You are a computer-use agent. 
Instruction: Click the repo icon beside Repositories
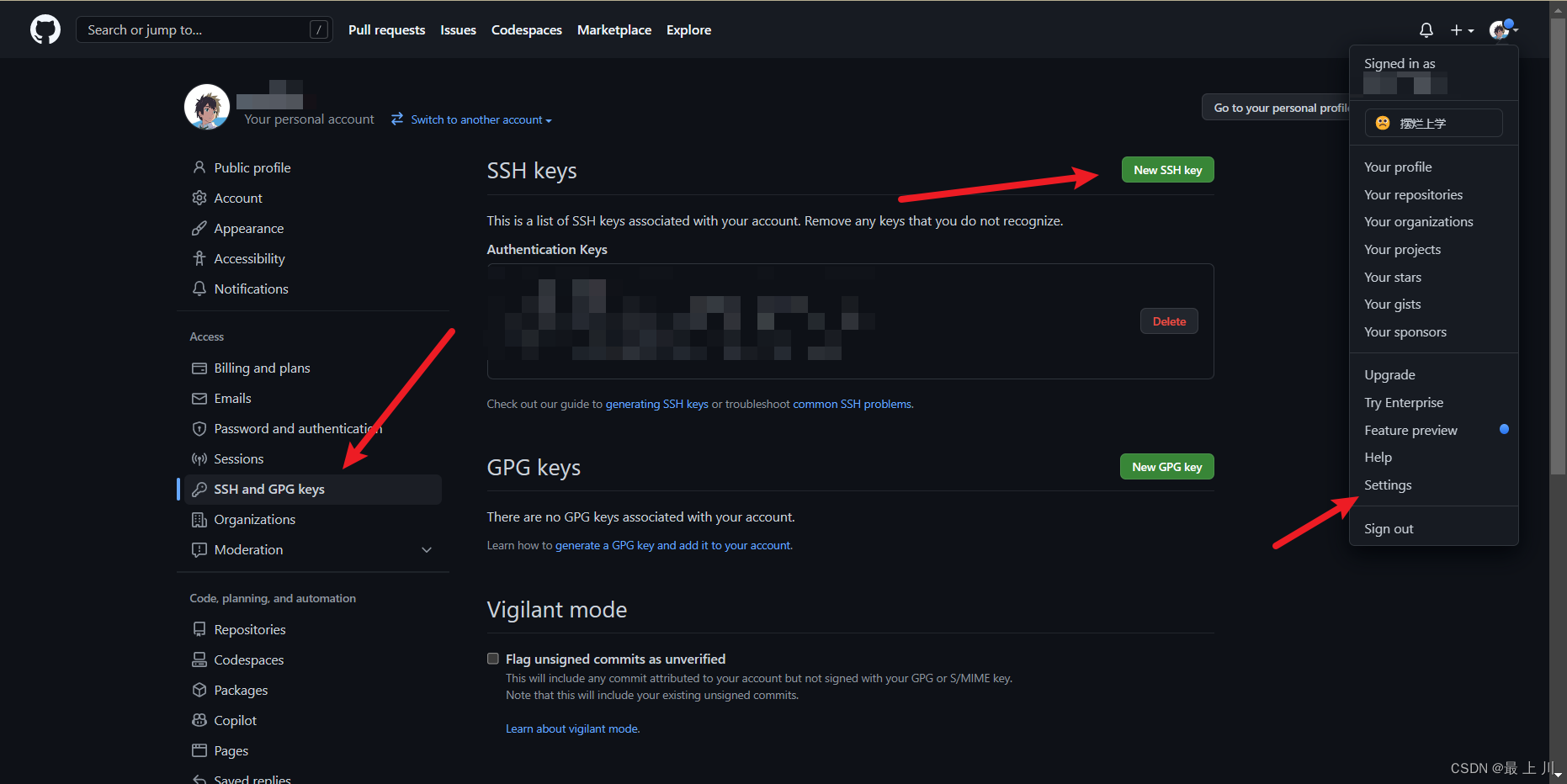[199, 629]
